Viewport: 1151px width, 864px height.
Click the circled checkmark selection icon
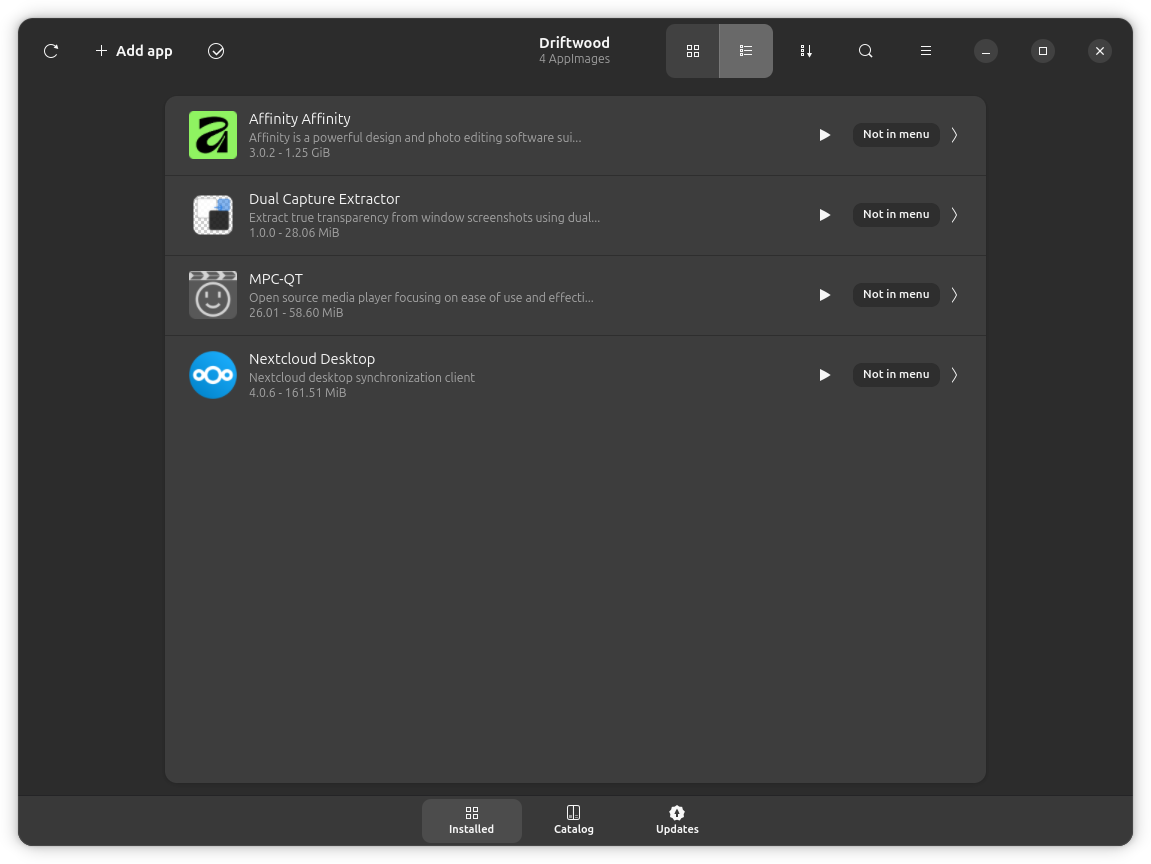216,51
